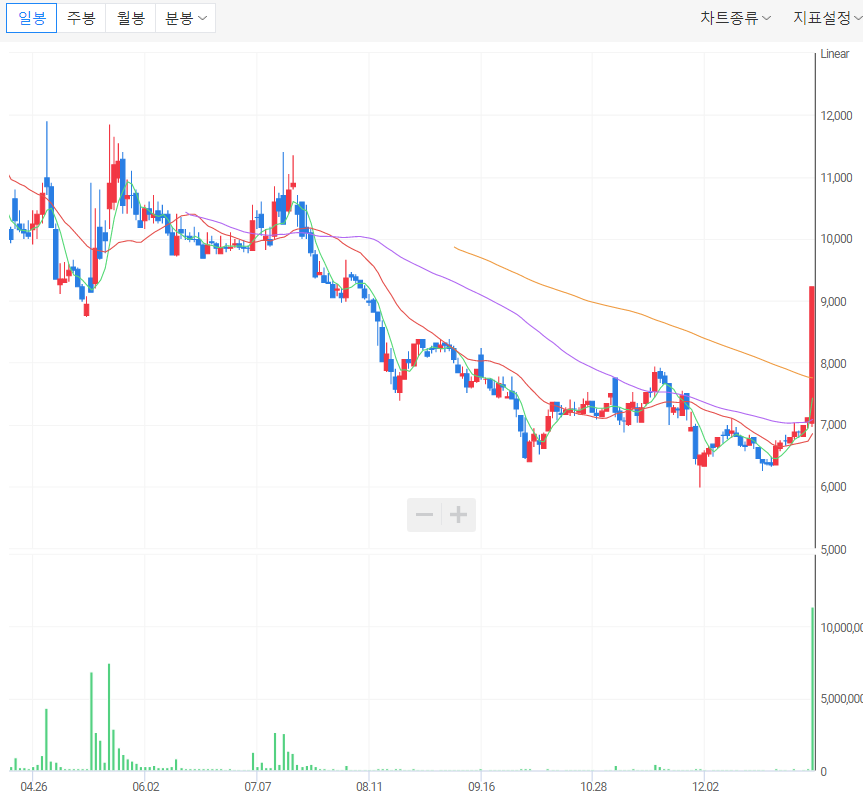Image resolution: width=863 pixels, height=796 pixels.
Task: Click the 09.16 date axis label
Action: (x=482, y=787)
